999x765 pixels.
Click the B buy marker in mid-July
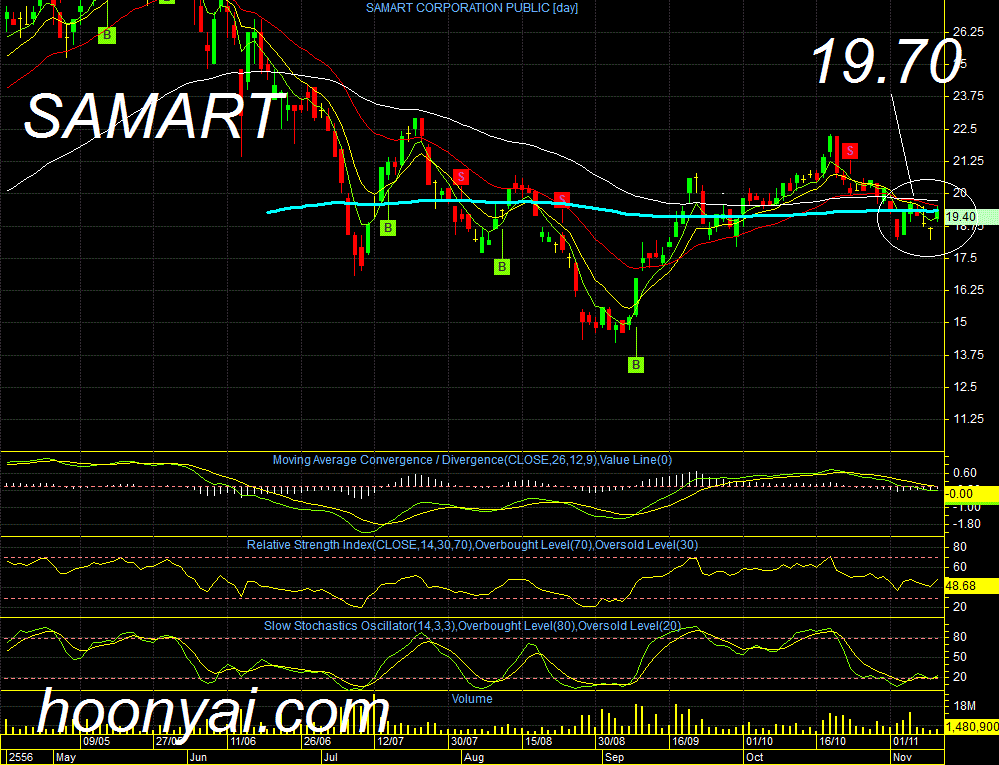[388, 227]
